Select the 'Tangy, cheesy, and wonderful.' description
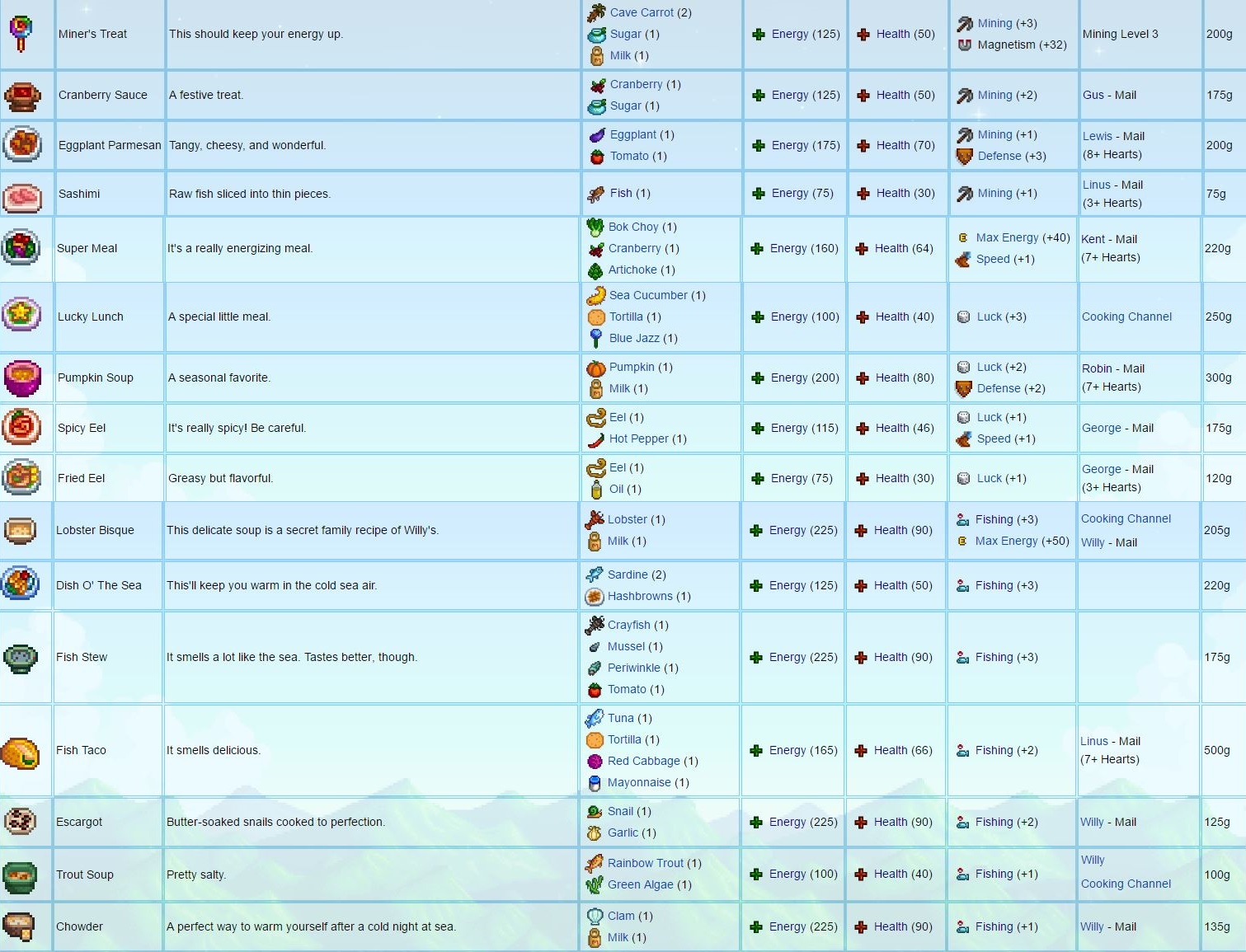The height and width of the screenshot is (952, 1246). coord(247,145)
